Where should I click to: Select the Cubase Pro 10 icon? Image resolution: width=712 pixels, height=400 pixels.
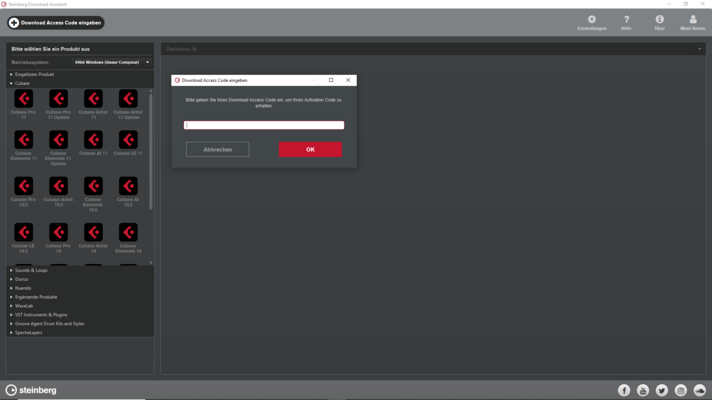(x=59, y=232)
